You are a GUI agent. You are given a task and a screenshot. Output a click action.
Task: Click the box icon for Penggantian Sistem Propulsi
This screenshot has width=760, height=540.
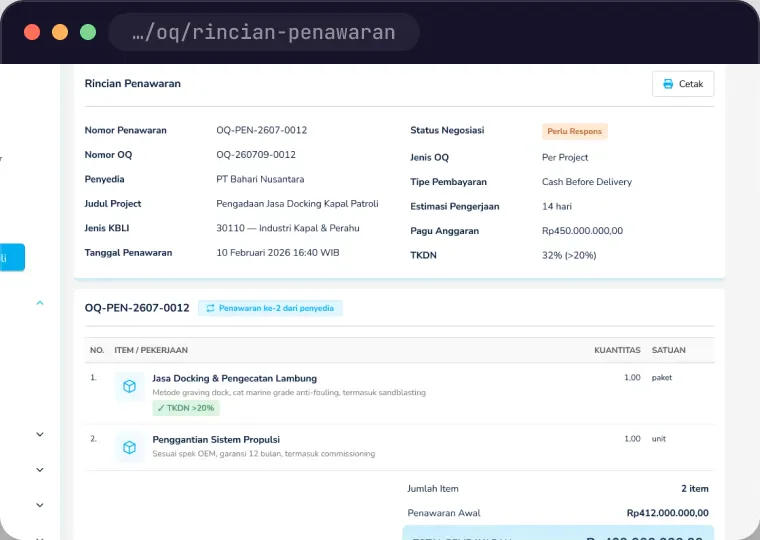pos(129,447)
